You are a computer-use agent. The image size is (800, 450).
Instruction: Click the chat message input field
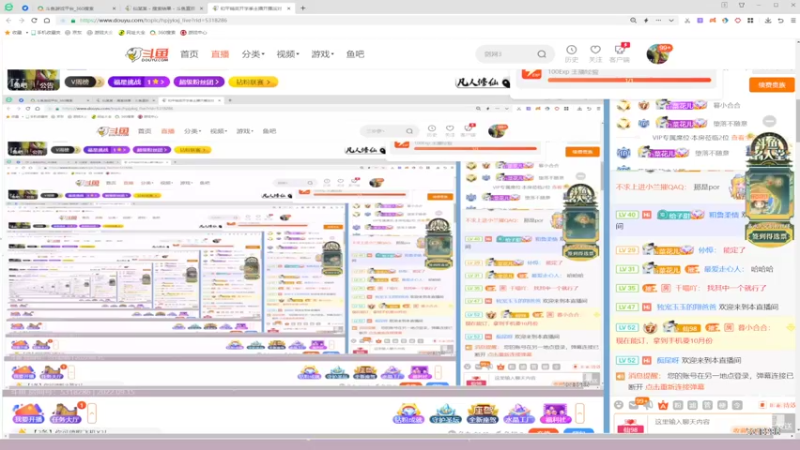pyautogui.click(x=709, y=422)
